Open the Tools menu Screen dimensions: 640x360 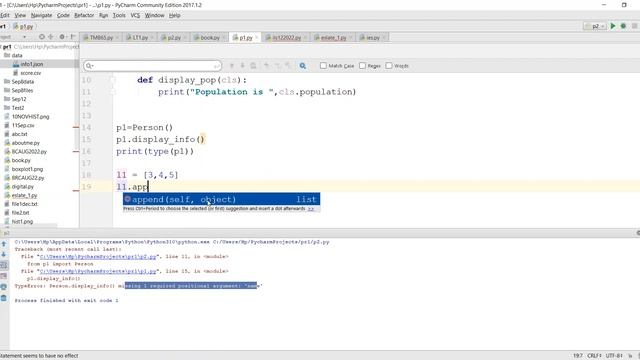pyautogui.click(x=119, y=16)
